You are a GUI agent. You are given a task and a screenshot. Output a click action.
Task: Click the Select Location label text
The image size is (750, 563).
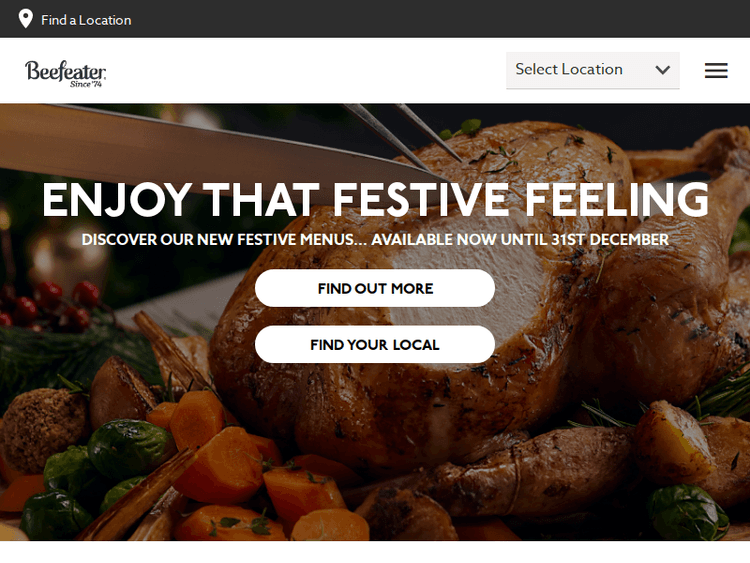(x=569, y=69)
